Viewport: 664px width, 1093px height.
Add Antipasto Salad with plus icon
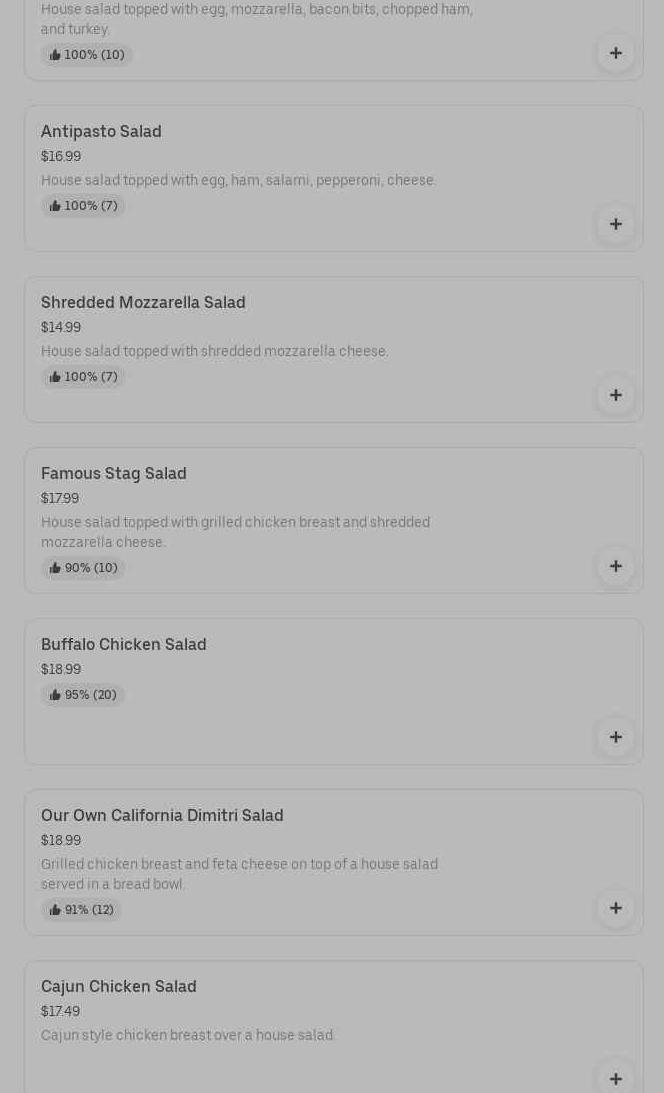(x=615, y=224)
